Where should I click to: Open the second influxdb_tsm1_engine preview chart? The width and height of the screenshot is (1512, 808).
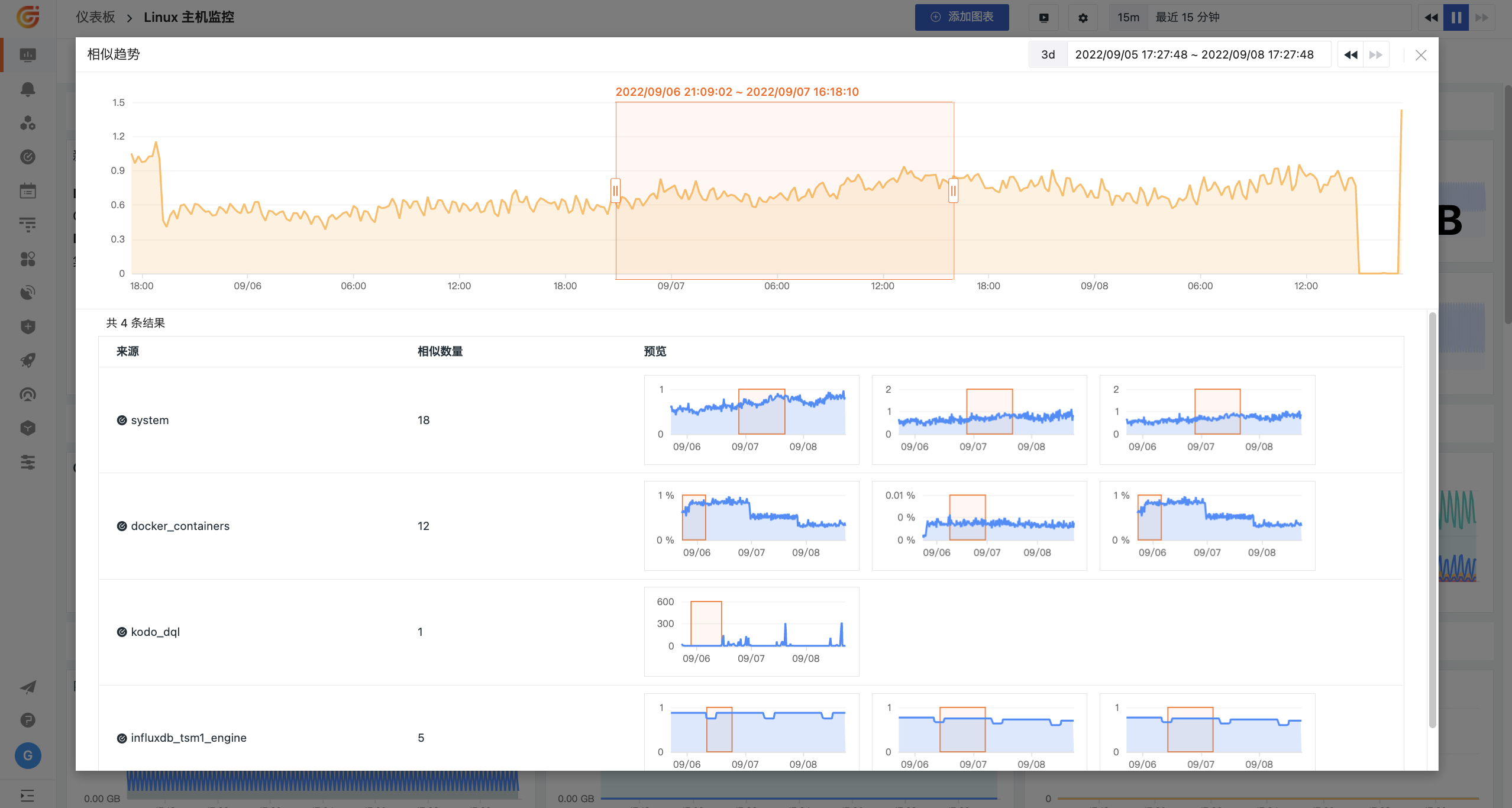pos(979,732)
